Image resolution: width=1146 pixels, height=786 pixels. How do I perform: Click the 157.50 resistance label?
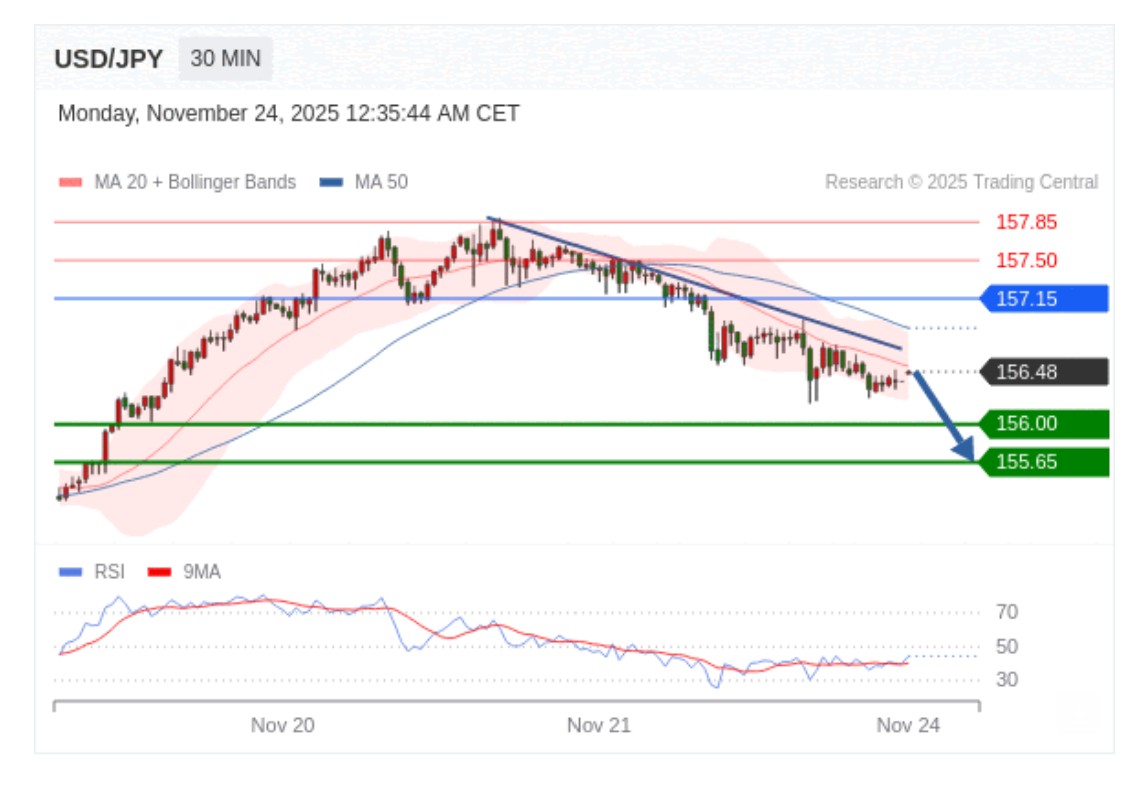(x=1026, y=260)
